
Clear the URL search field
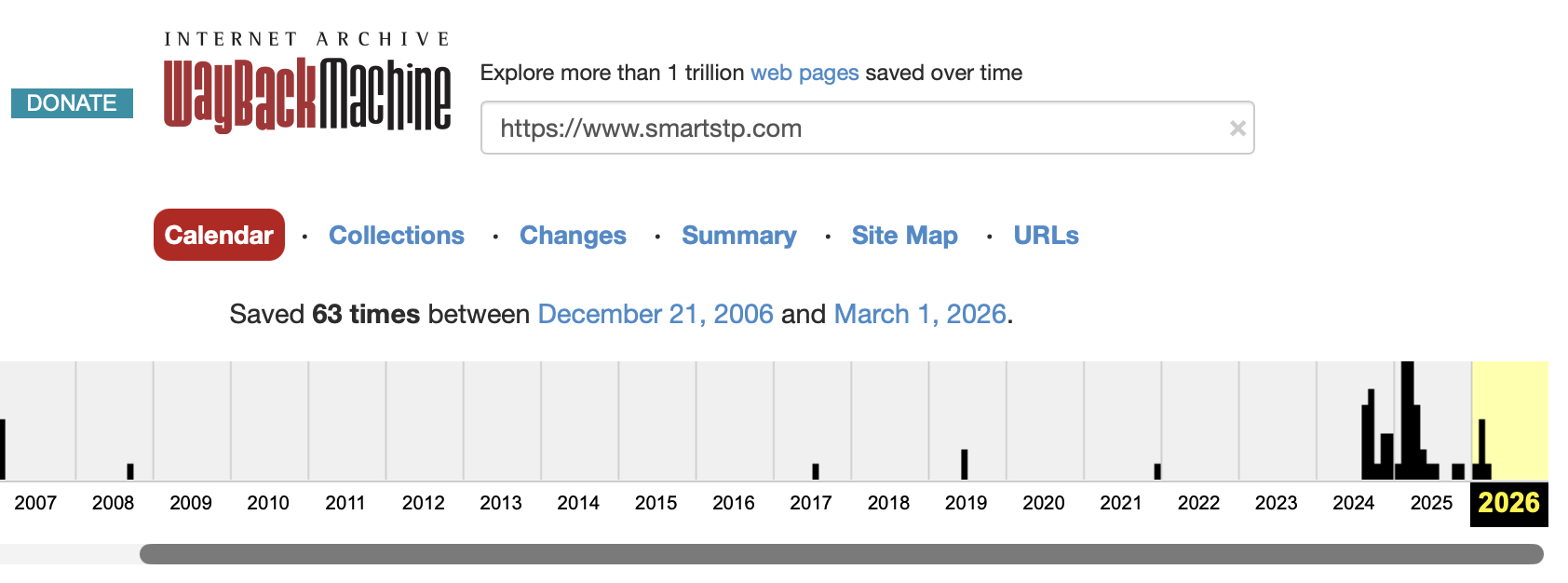coord(1237,129)
